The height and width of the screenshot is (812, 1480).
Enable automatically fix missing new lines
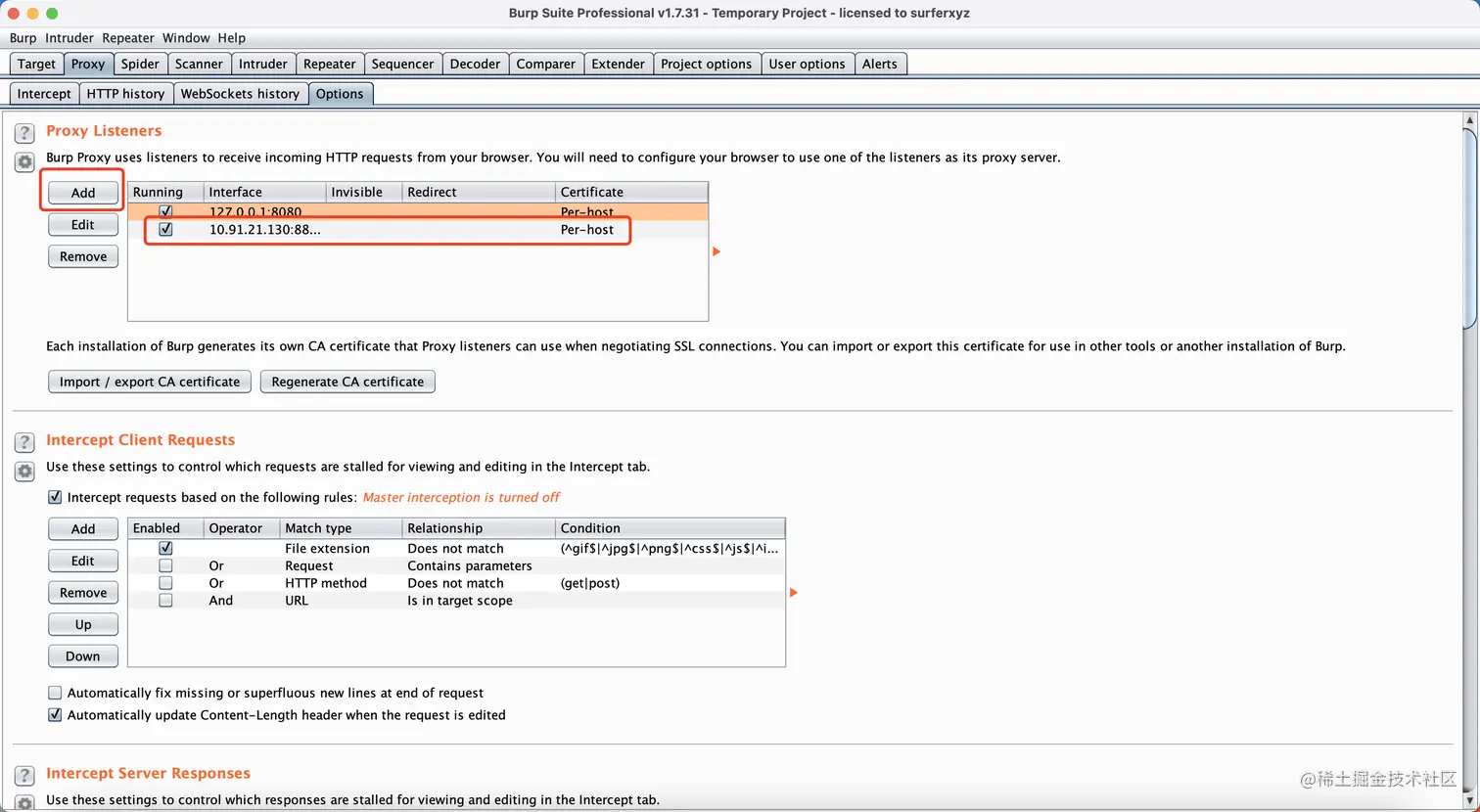(55, 693)
